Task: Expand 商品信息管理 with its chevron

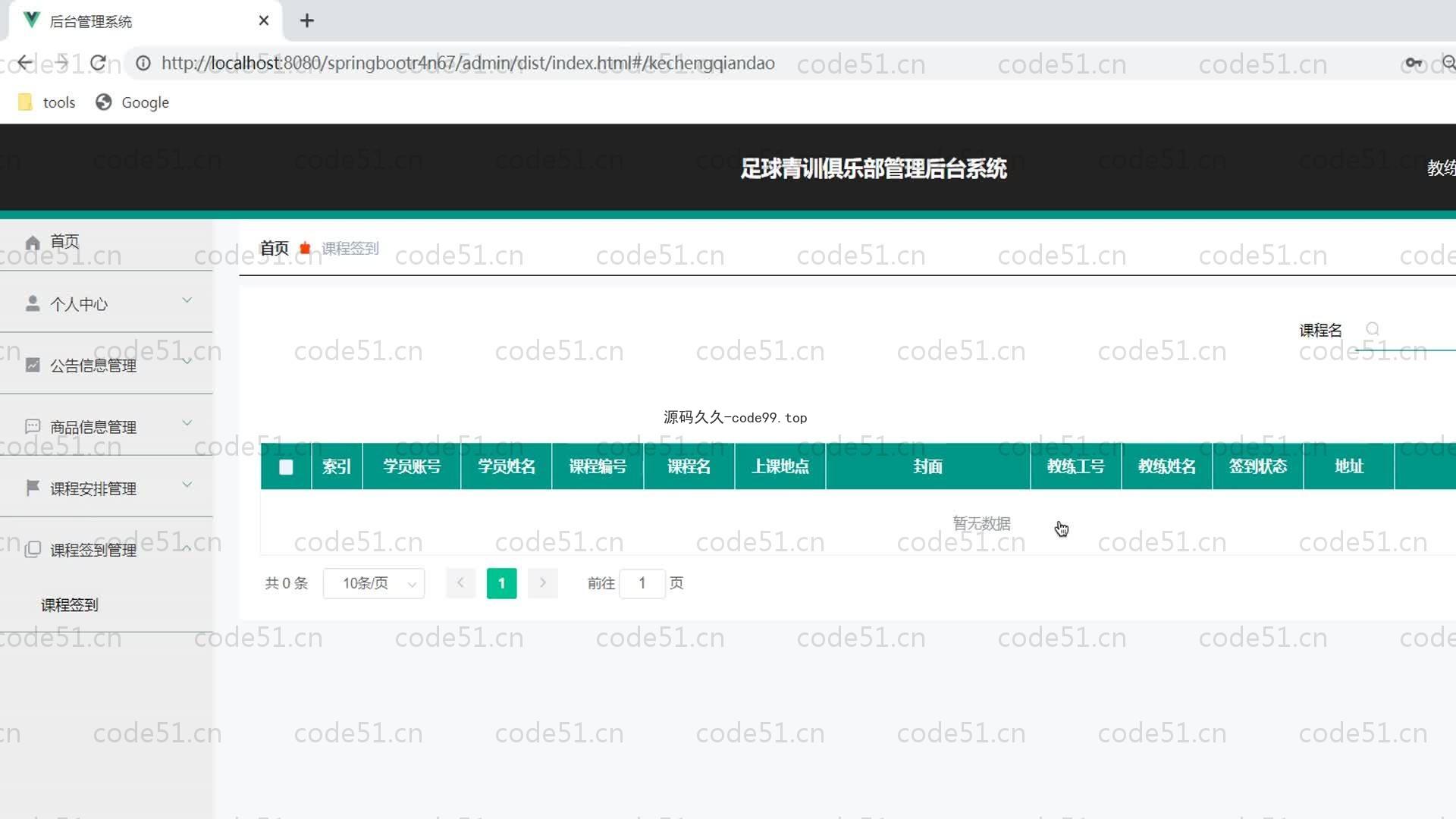Action: point(187,423)
